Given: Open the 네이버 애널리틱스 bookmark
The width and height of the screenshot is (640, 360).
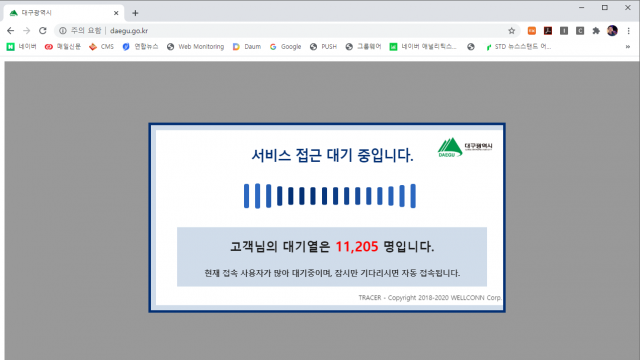Looking at the screenshot, I should pos(423,47).
